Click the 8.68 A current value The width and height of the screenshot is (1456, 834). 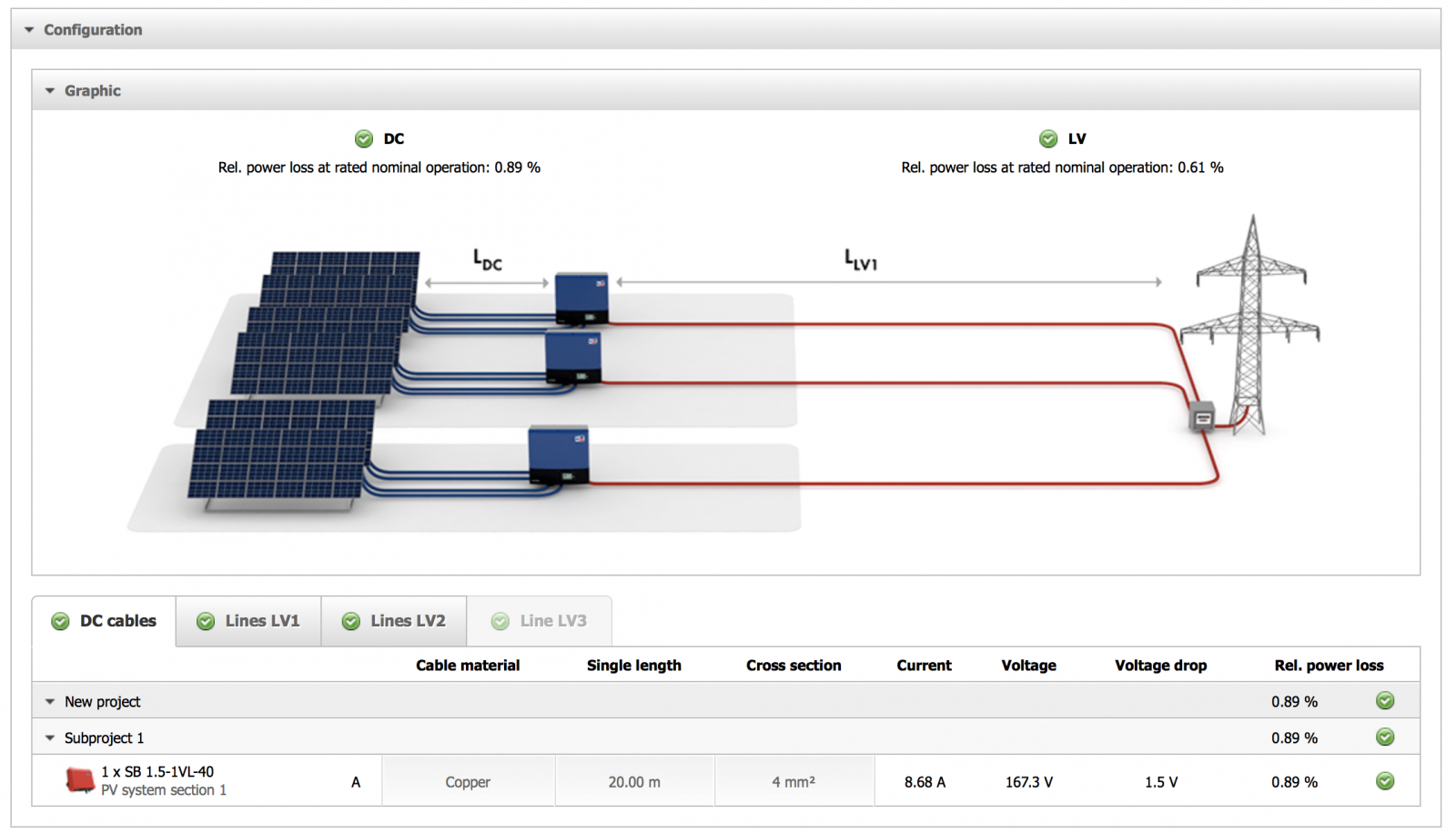click(x=925, y=782)
